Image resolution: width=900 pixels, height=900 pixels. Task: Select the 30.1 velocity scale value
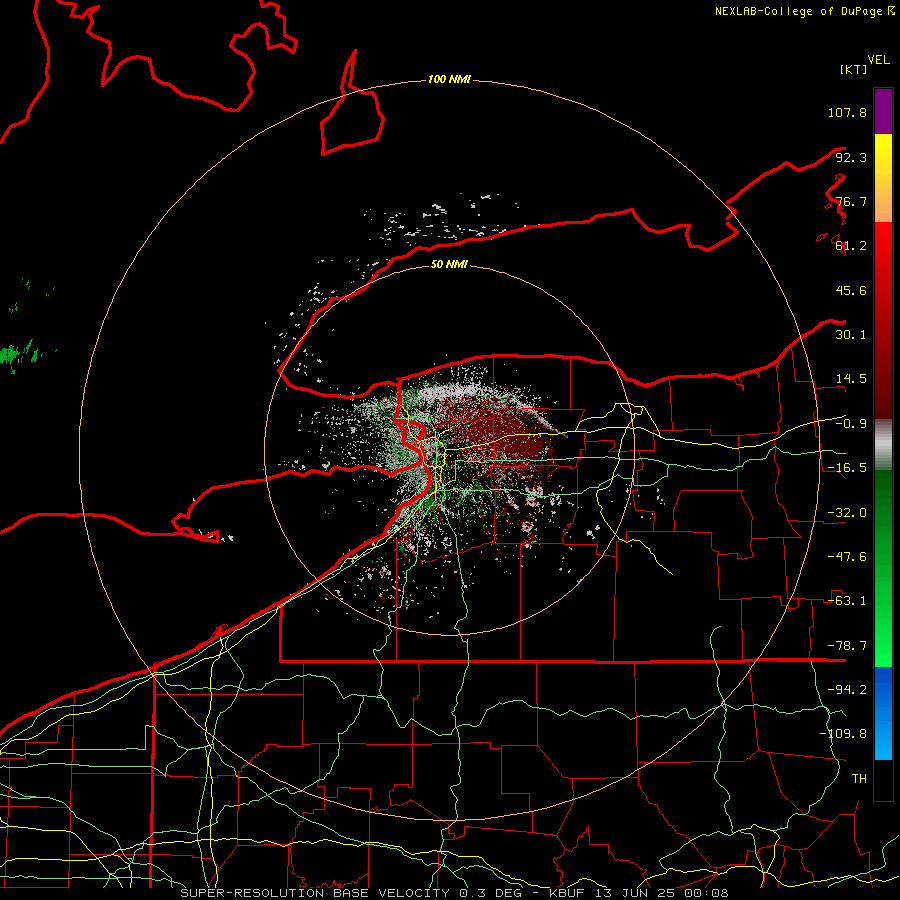click(x=851, y=335)
